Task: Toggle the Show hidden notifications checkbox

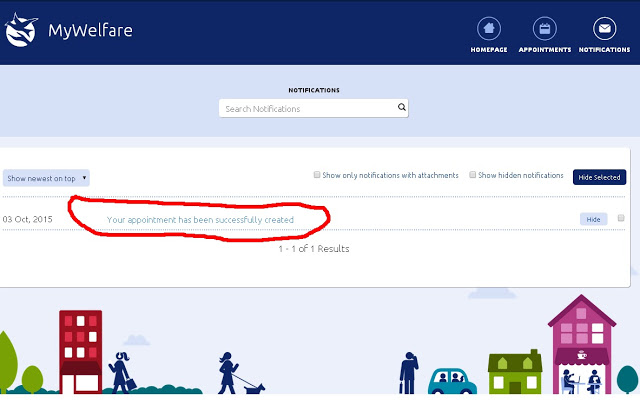Action: [x=473, y=175]
